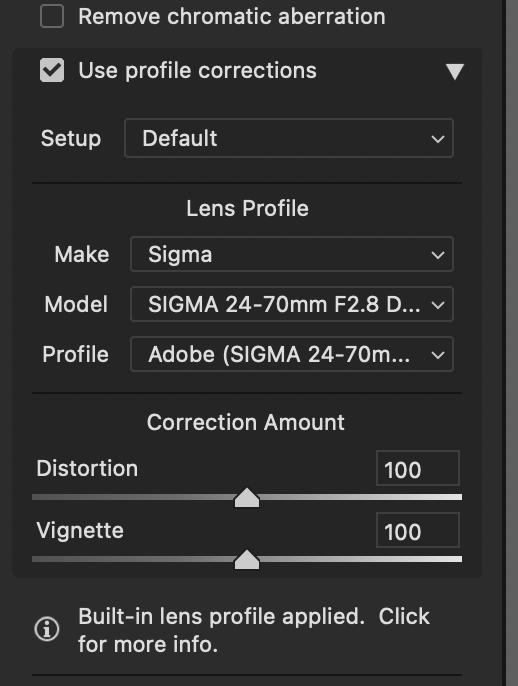Screen dimensions: 518x686
Task: Click the info icon beside built-in profile message
Action: [47, 629]
